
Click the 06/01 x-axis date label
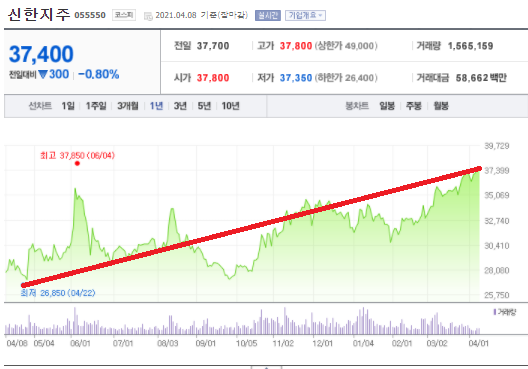pyautogui.click(x=80, y=343)
